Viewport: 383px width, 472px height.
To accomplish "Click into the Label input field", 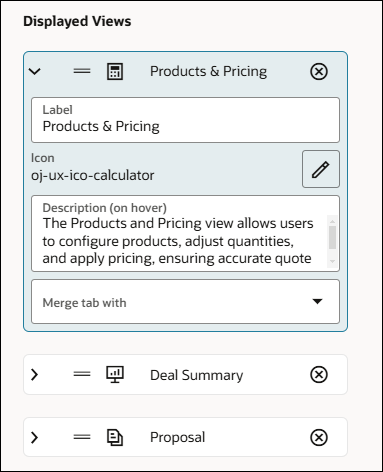I will (x=185, y=120).
